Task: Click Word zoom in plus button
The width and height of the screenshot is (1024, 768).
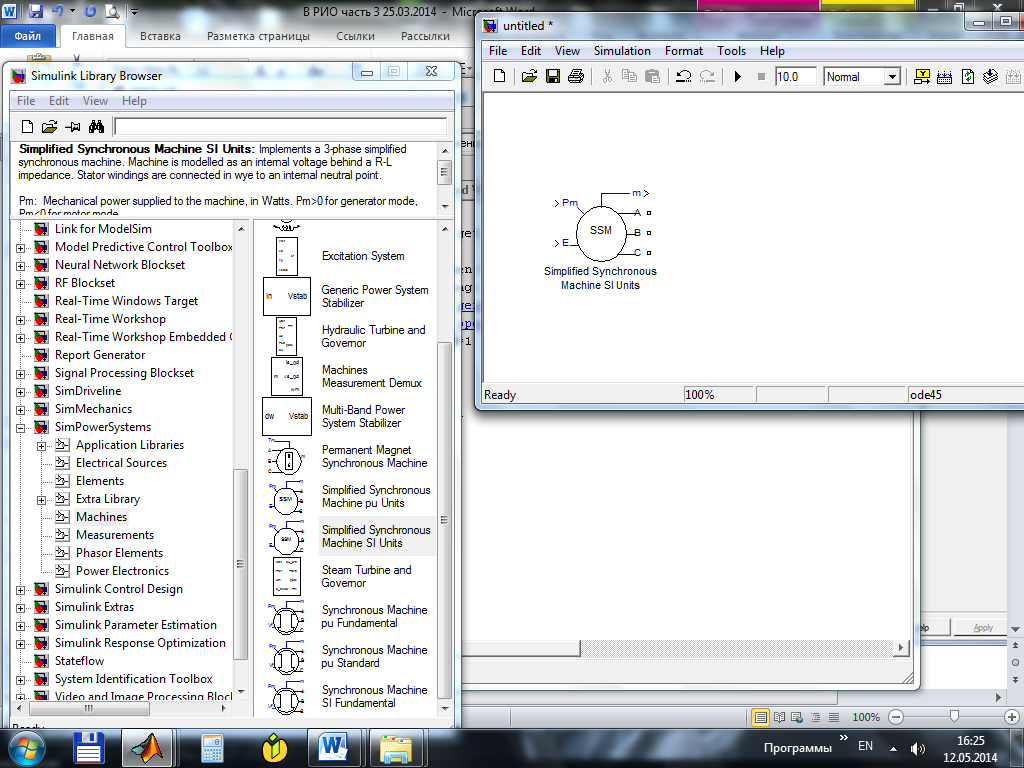Action: [x=1012, y=717]
